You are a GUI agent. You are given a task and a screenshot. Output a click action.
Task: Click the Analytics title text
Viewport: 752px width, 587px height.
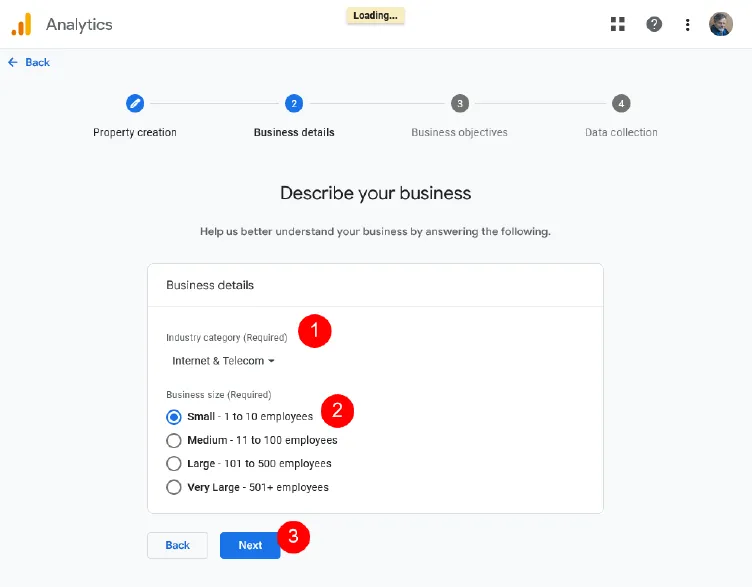coord(79,24)
